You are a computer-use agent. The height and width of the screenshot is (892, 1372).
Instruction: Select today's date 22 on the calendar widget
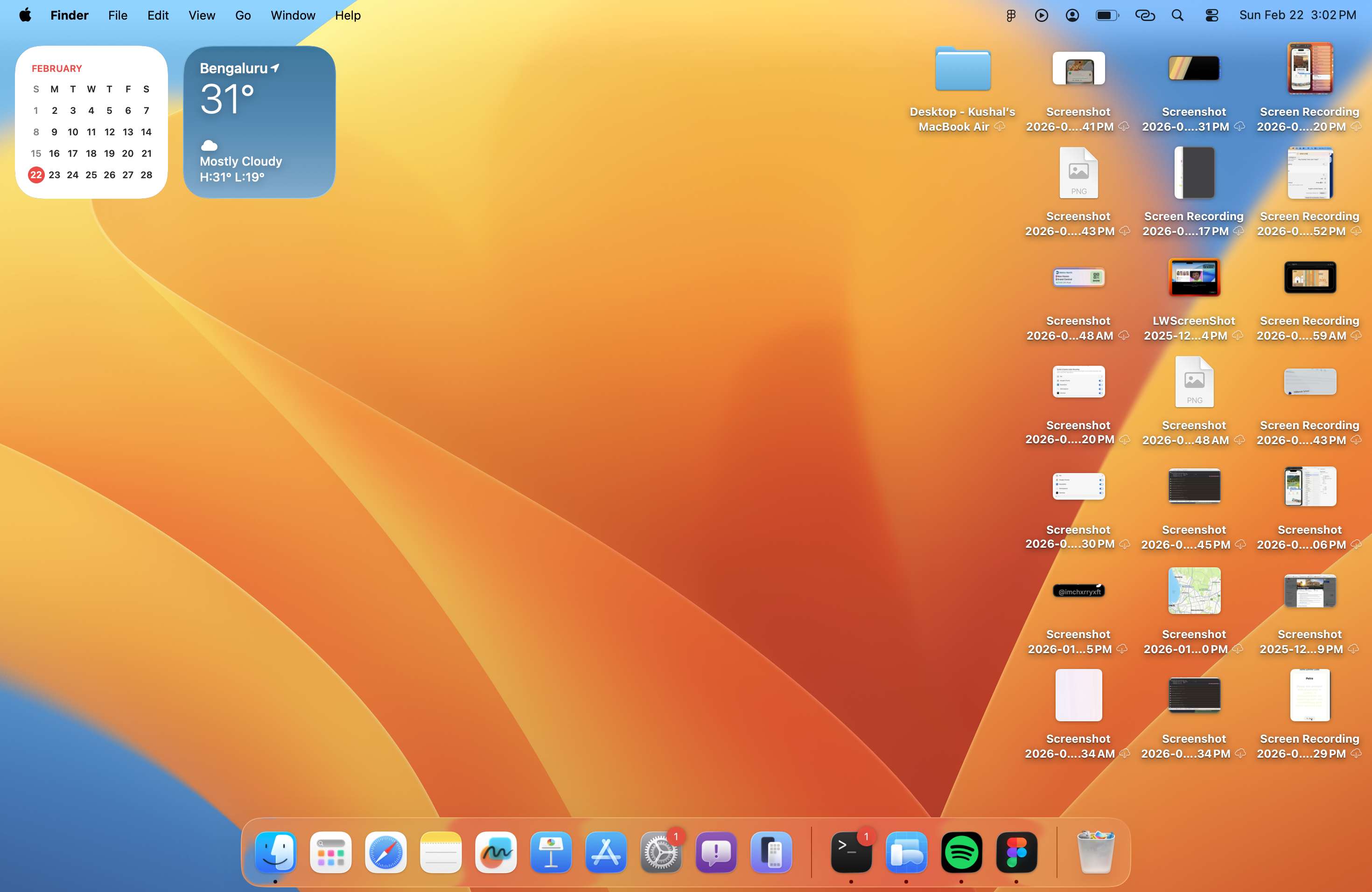(36, 174)
